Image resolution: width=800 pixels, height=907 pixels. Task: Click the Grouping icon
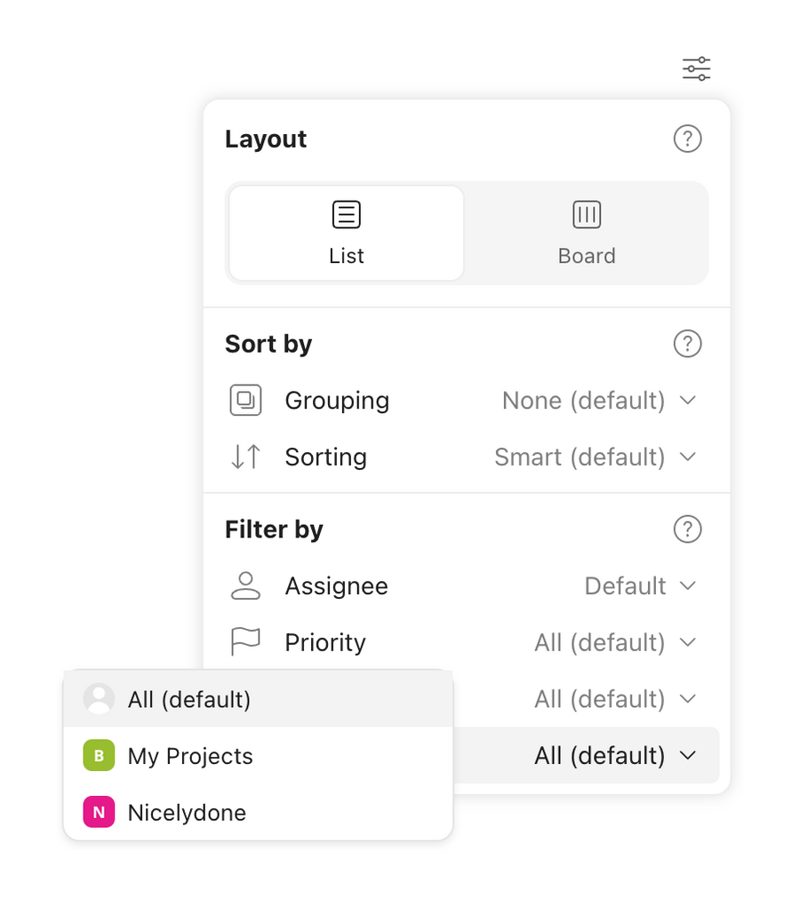245,400
